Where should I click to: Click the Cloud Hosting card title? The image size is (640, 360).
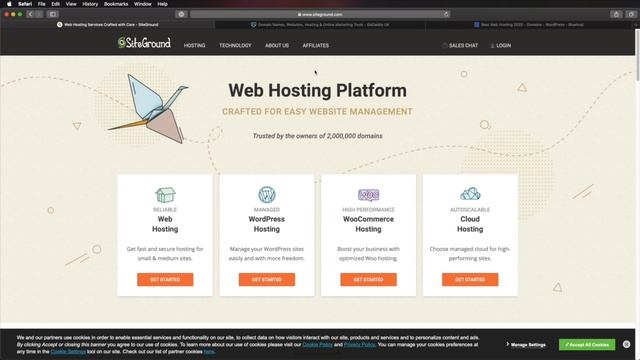(x=470, y=224)
